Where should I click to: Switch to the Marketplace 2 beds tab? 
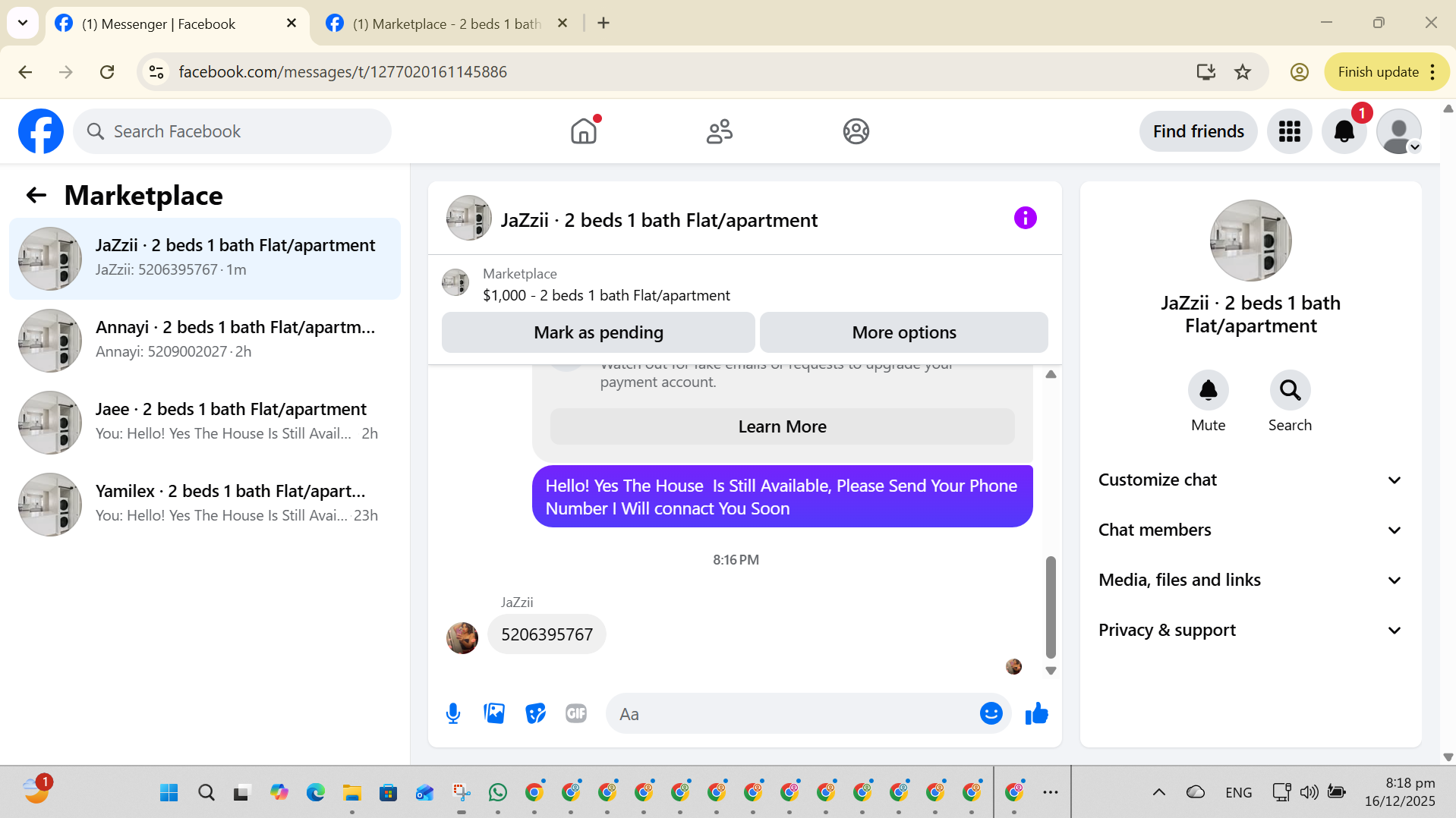tap(446, 24)
